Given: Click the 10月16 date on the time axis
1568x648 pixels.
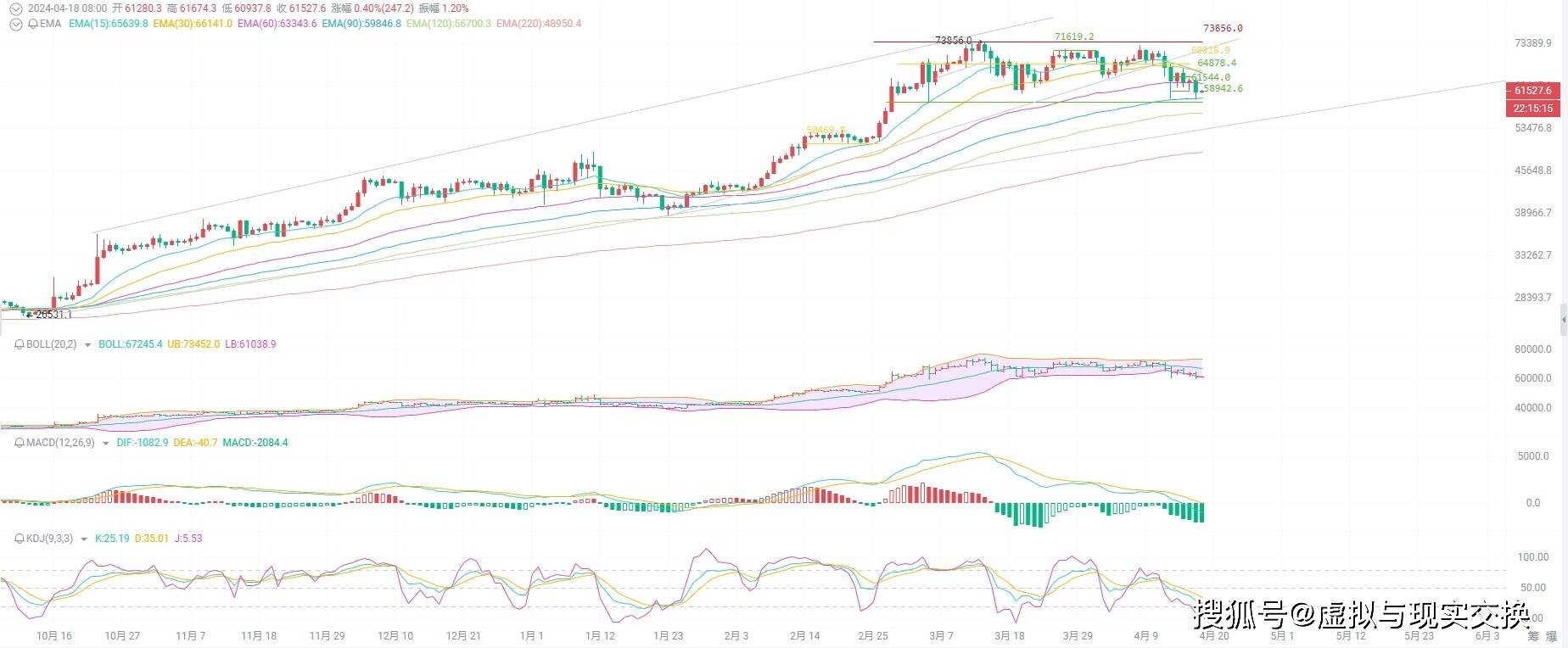Looking at the screenshot, I should [x=54, y=636].
